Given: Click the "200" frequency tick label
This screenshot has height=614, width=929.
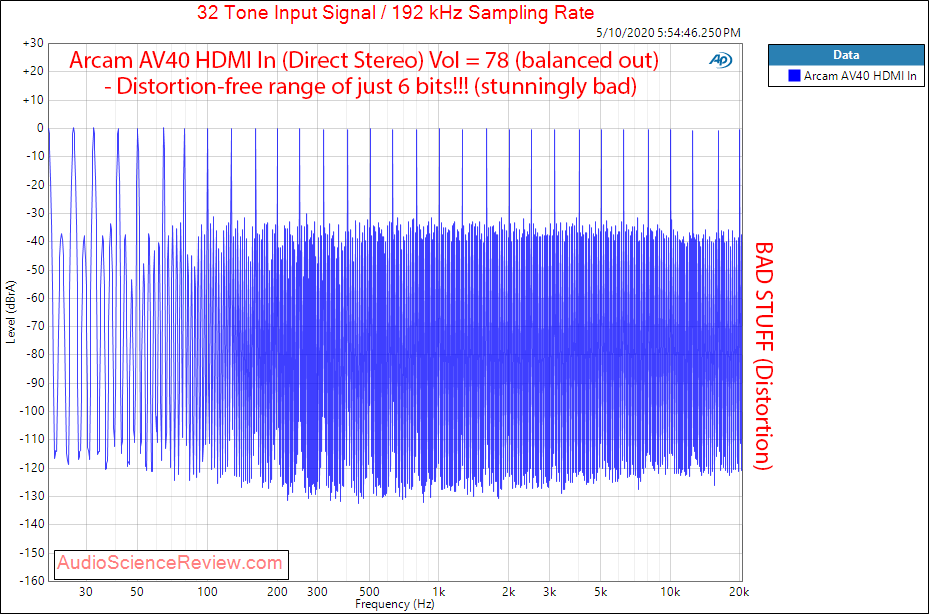Looking at the screenshot, I should coord(277,591).
